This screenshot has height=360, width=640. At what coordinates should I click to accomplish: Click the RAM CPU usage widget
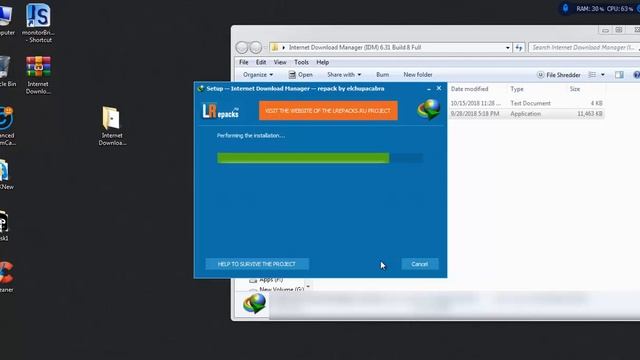pos(604,9)
